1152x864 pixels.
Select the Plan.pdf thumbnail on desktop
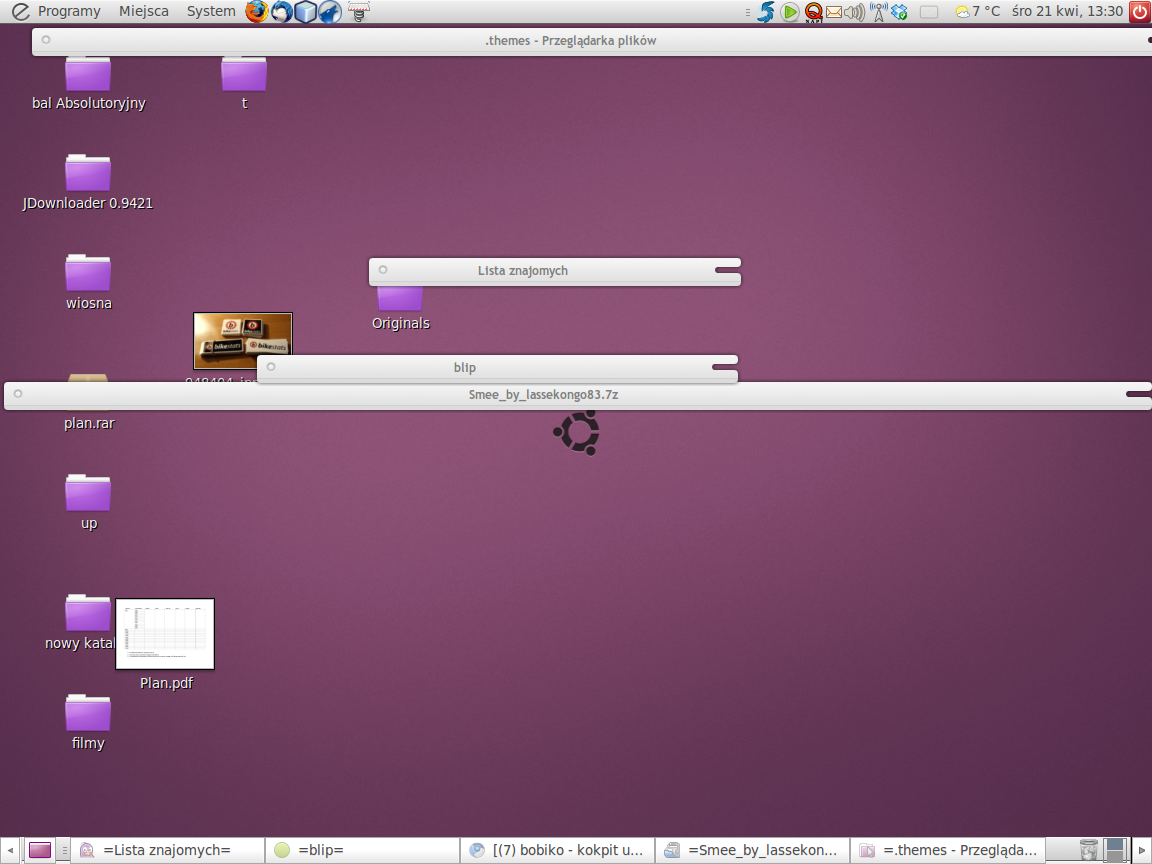(165, 634)
